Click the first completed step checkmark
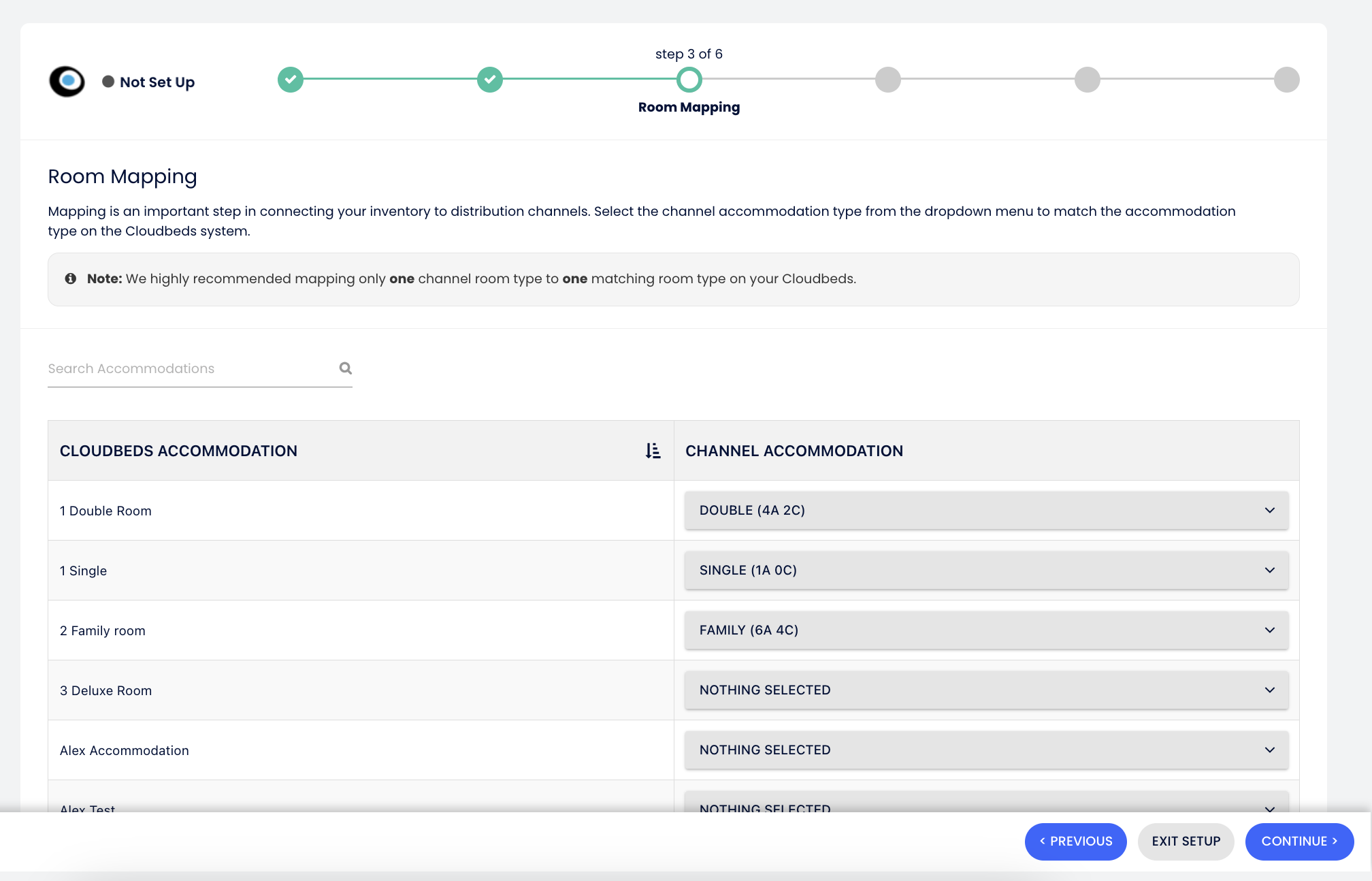 pos(291,80)
